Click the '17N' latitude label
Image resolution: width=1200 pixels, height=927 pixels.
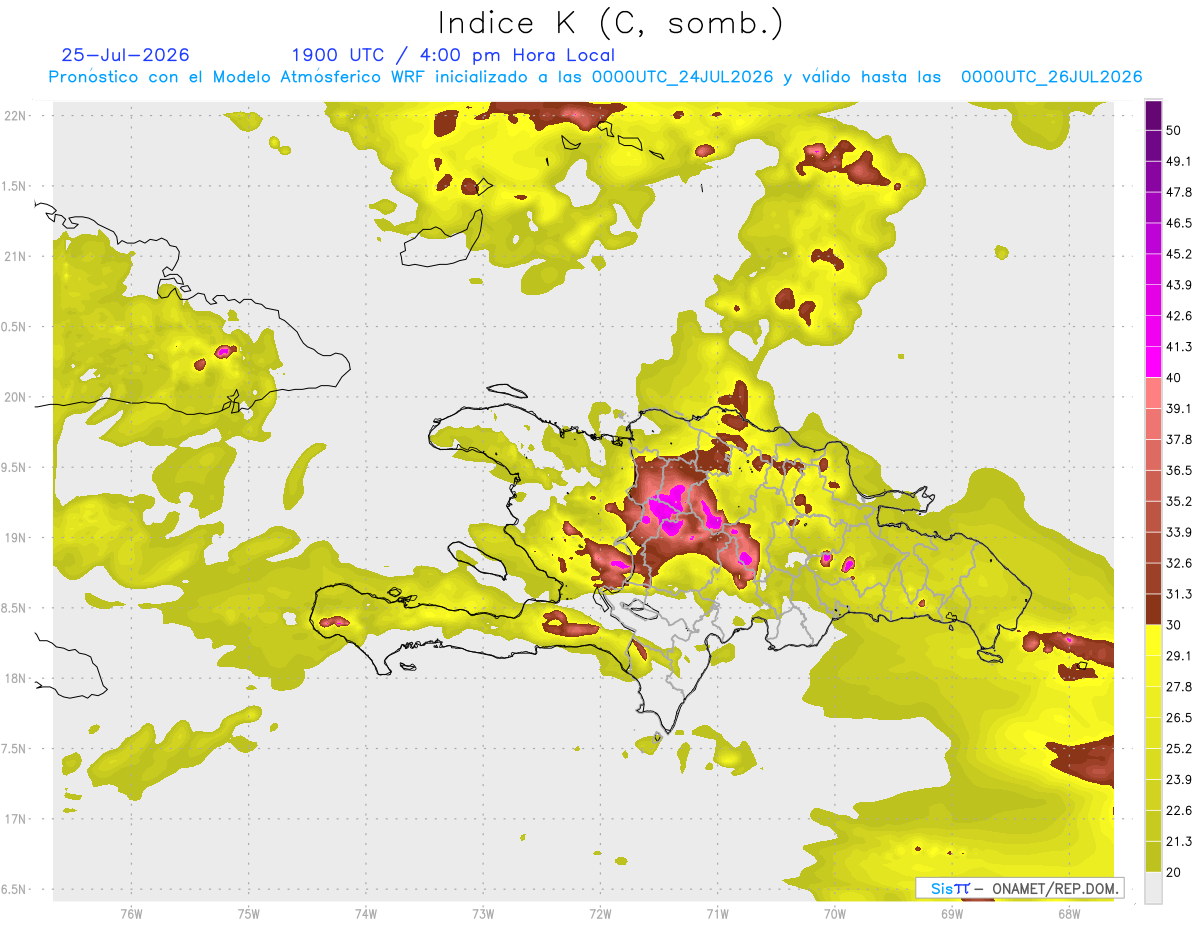point(15,819)
